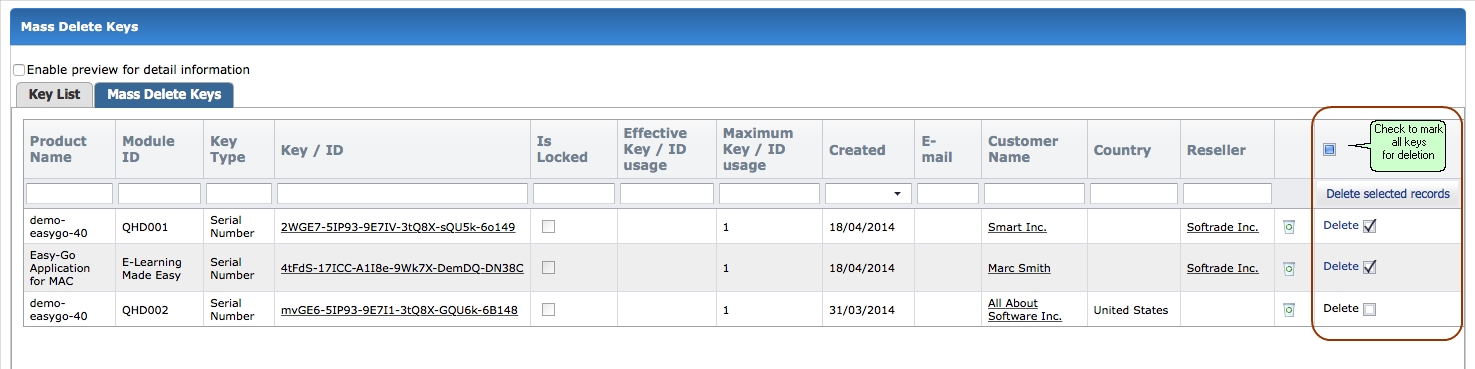This screenshot has width=1475, height=369.
Task: Open key mvGE6-5IP93-9E7I1-3tQ8X-GQU6k-6B148
Action: coord(399,310)
